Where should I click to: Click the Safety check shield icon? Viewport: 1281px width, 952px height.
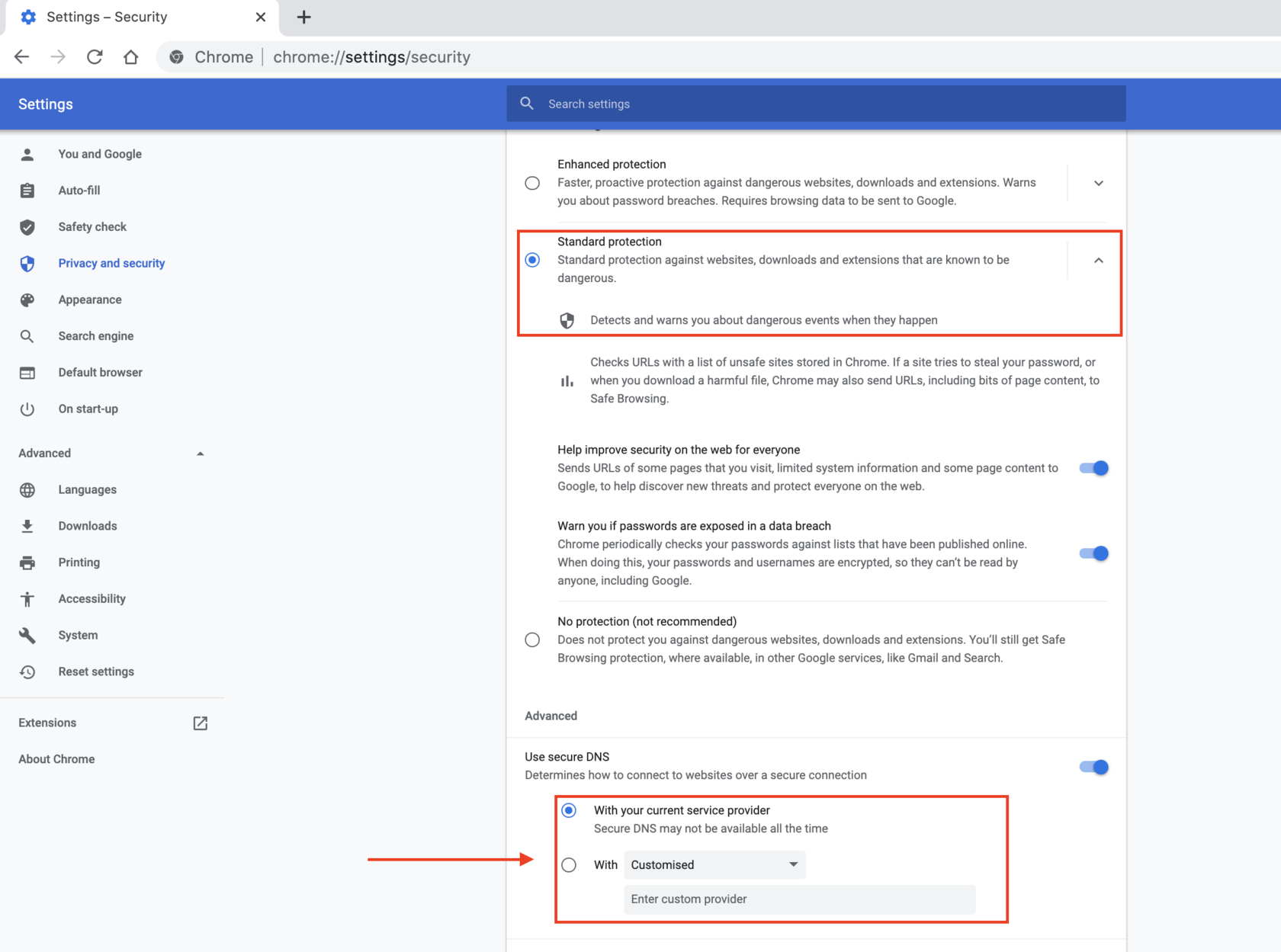tap(27, 227)
